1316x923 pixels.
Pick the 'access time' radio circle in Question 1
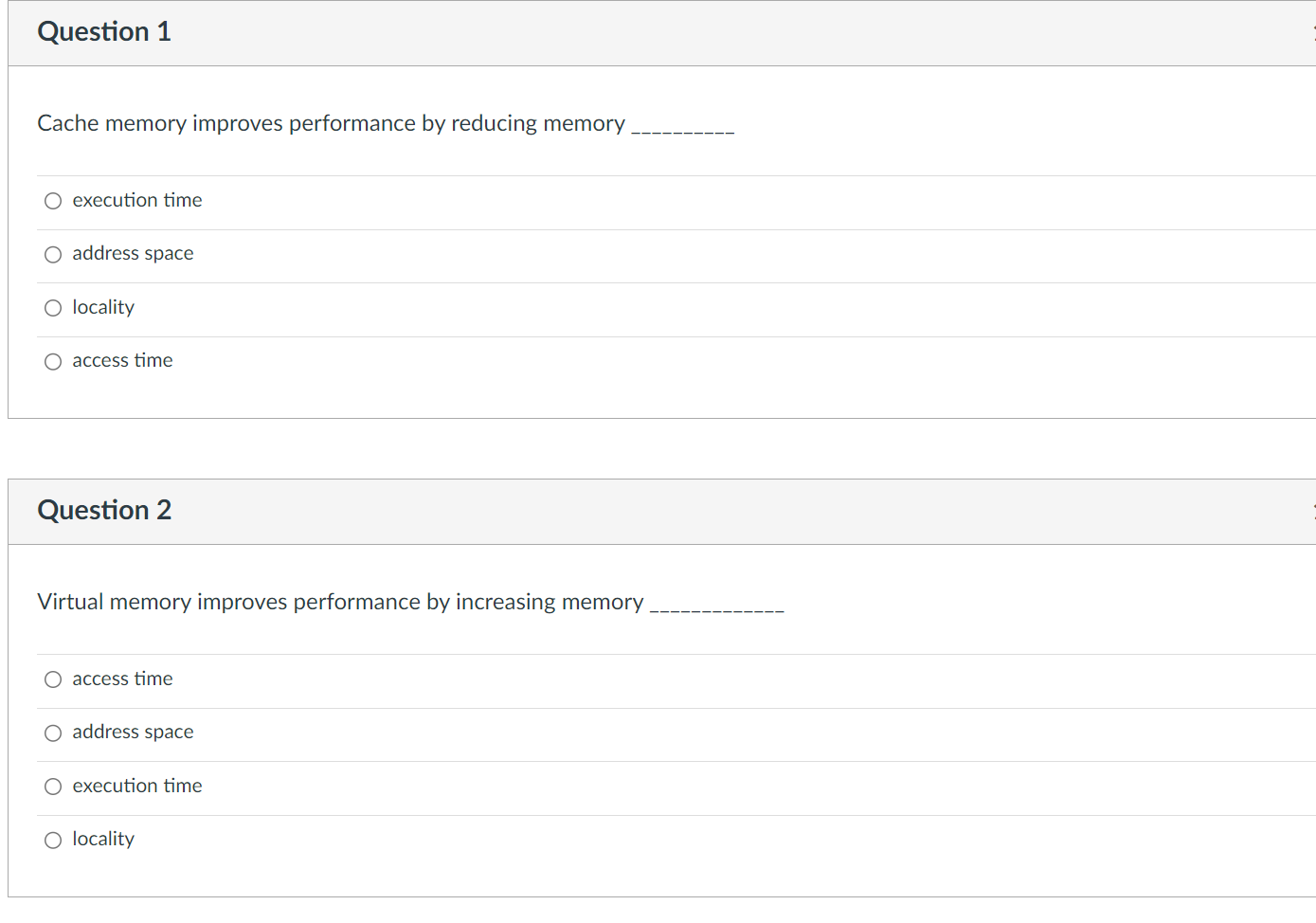pyautogui.click(x=53, y=361)
